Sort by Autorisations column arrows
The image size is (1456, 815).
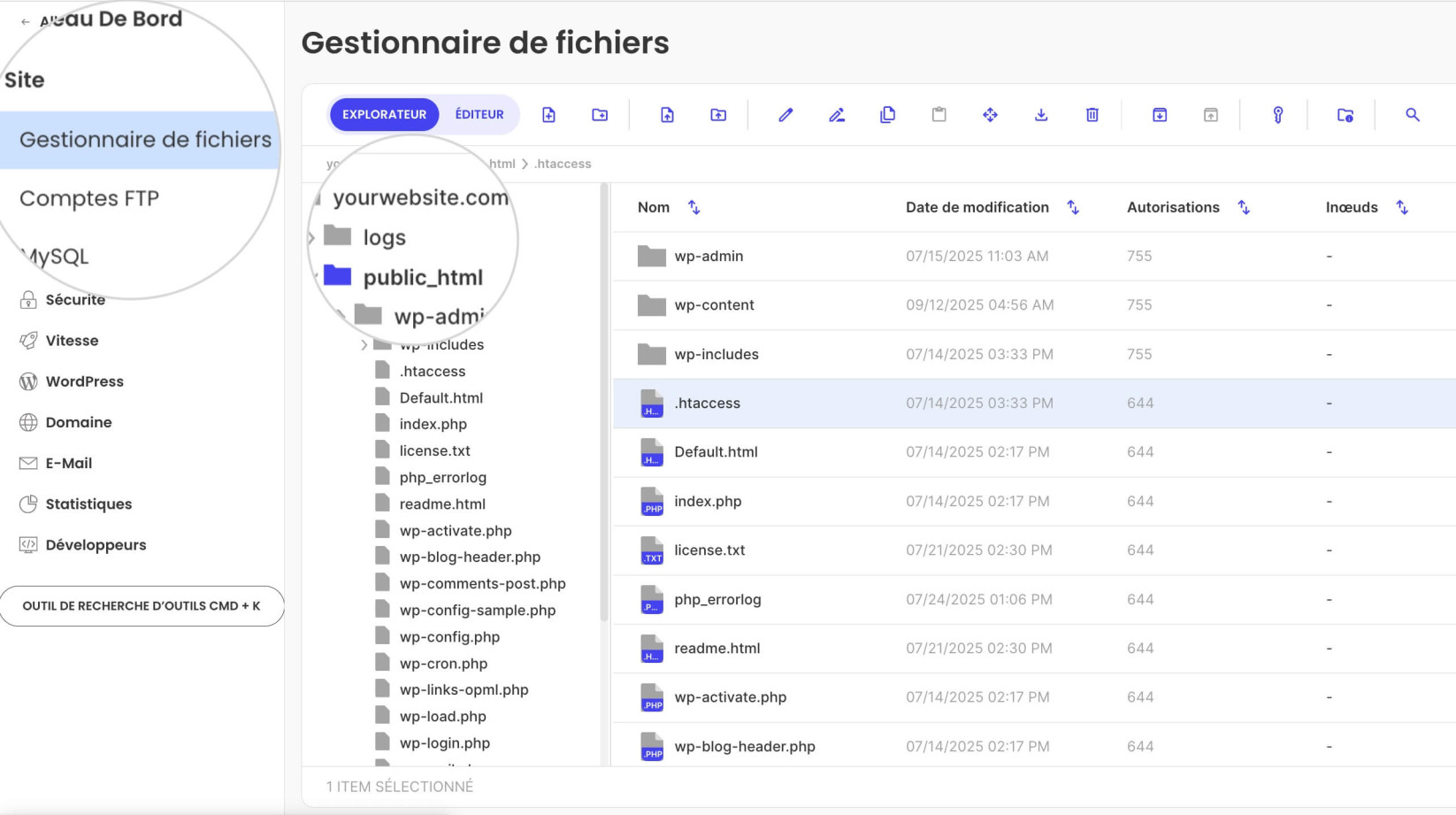[1244, 207]
